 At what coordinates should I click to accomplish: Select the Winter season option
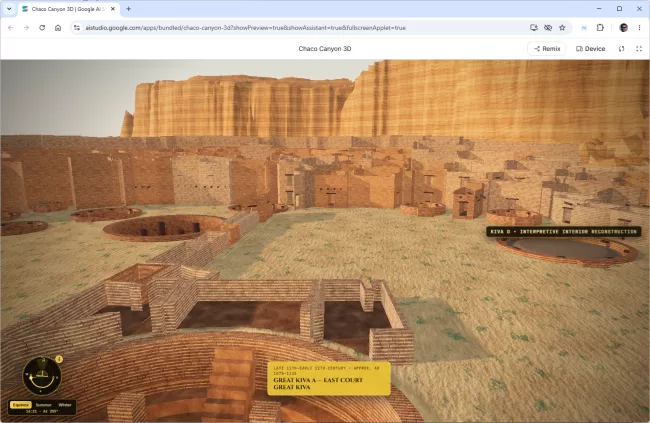(x=65, y=405)
